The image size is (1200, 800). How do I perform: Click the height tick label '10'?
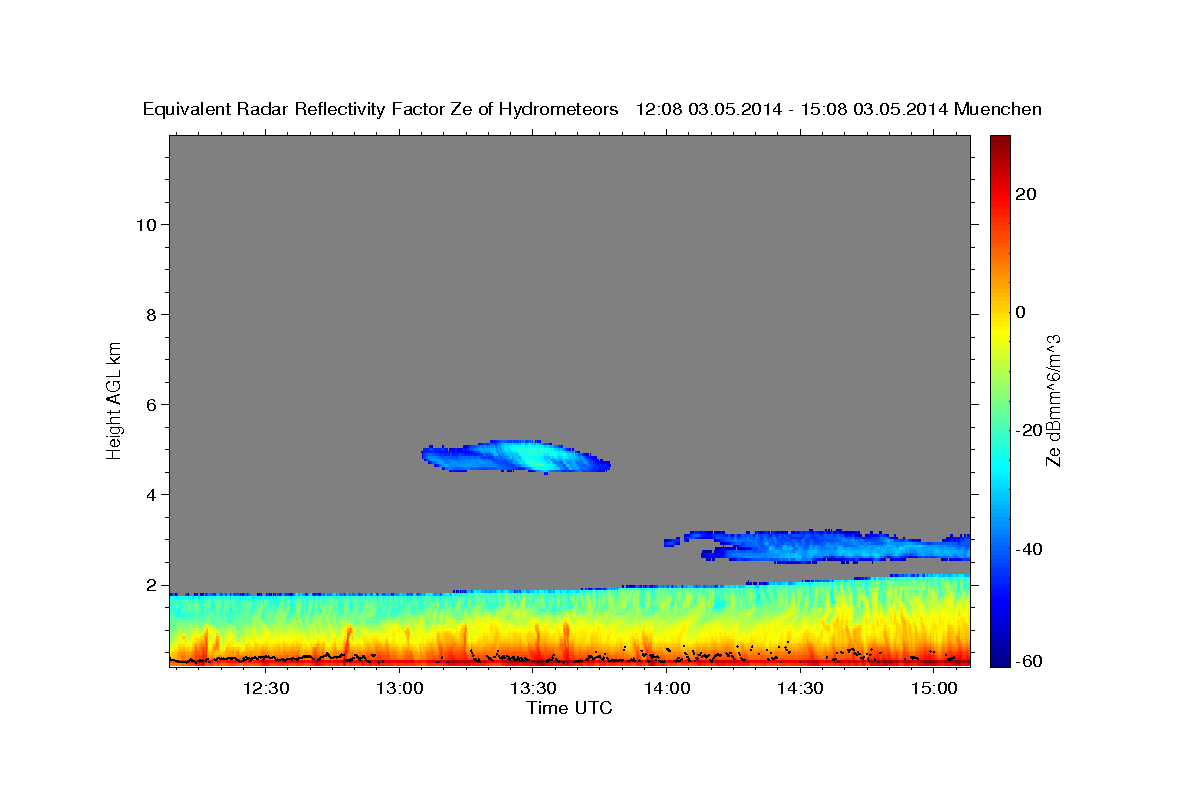pyautogui.click(x=147, y=225)
